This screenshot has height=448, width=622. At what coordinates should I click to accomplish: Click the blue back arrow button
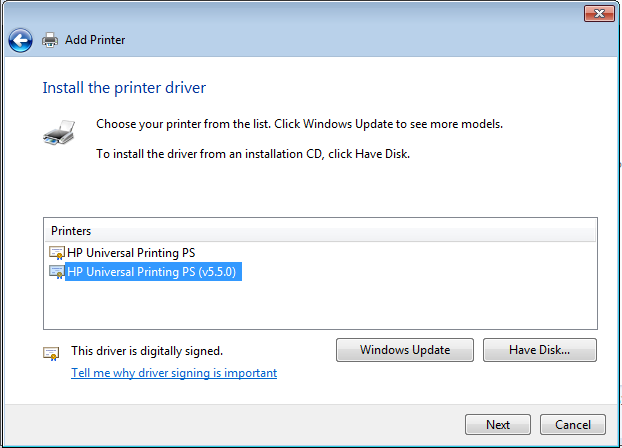tap(20, 40)
